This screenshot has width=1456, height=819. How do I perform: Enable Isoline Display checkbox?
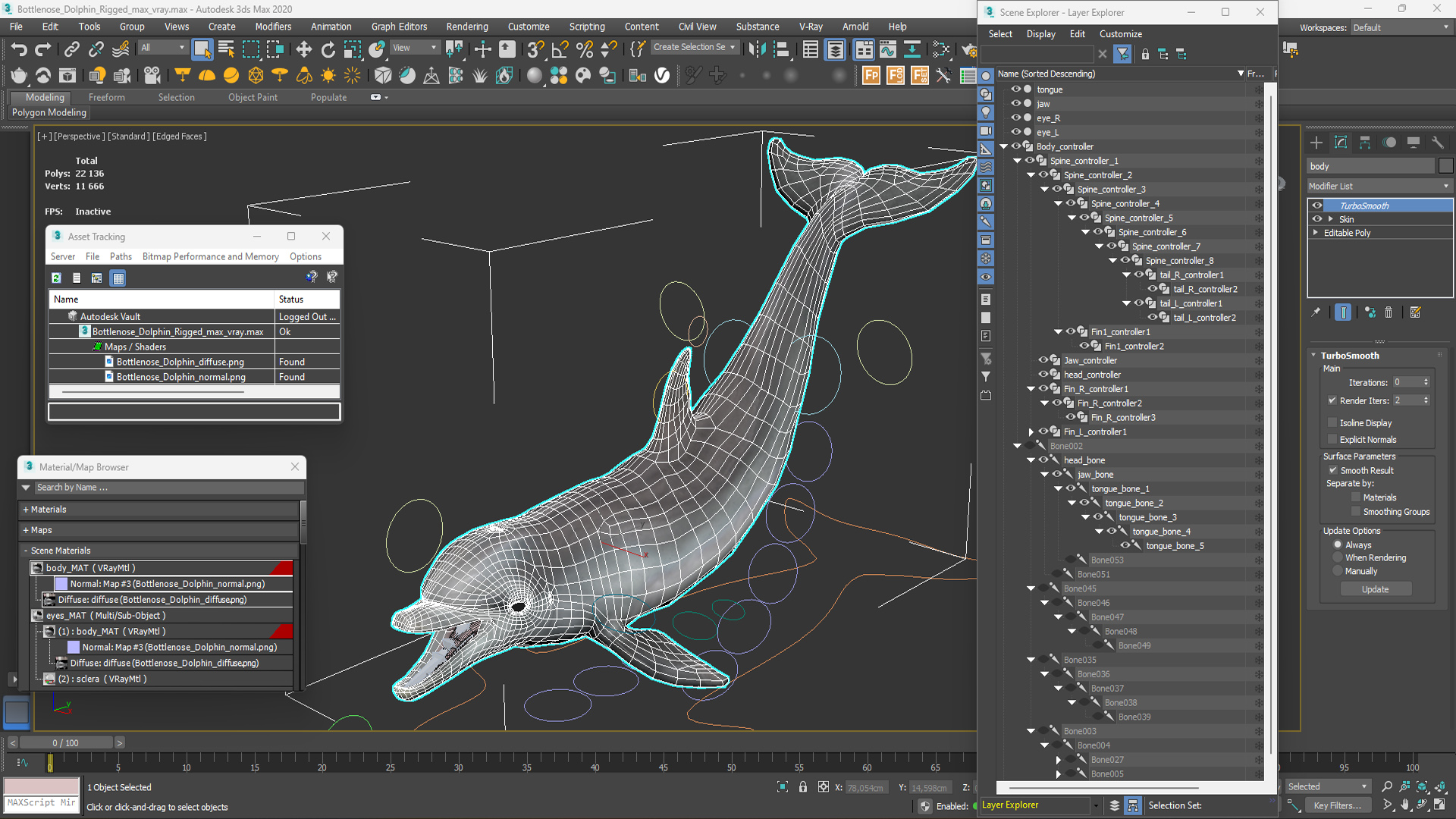coord(1332,422)
